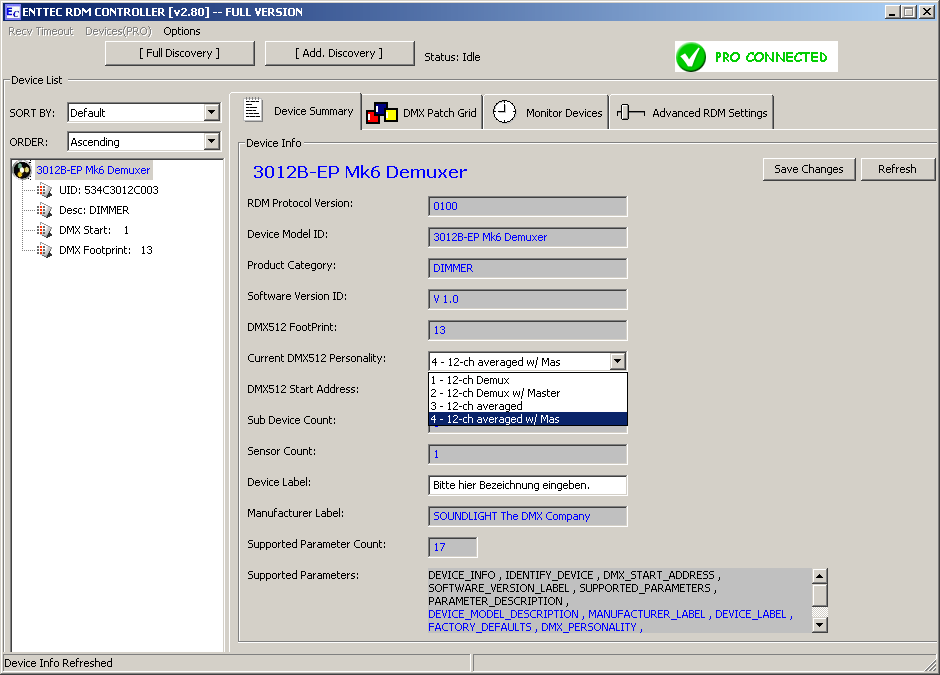Viewport: 940px width, 675px height.
Task: Click the Refresh button
Action: point(897,169)
